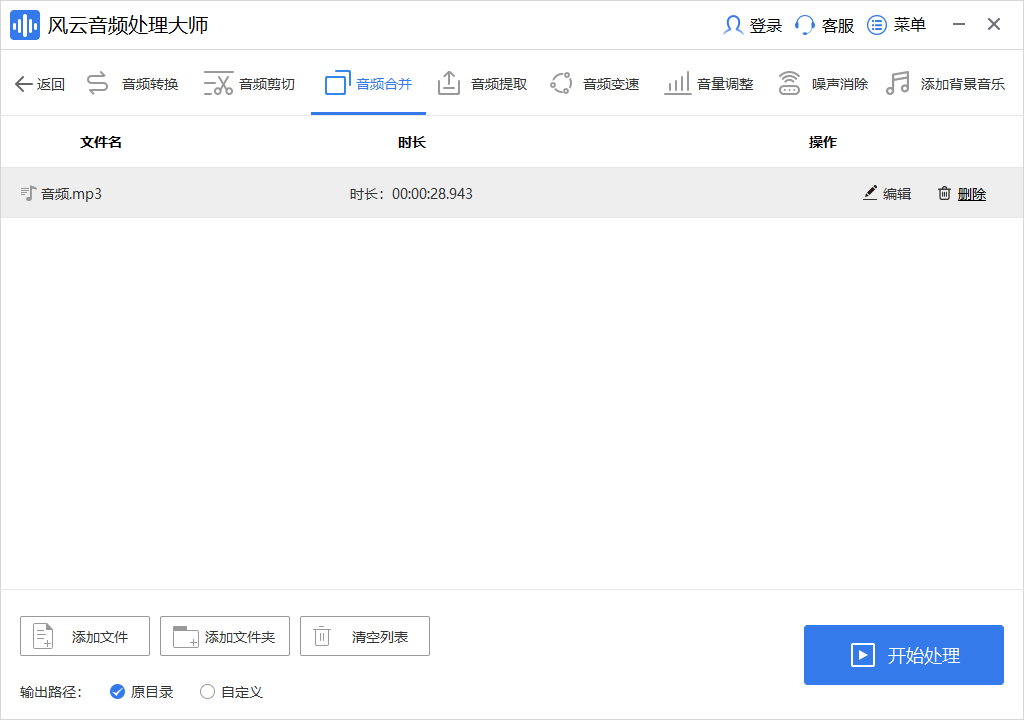Click the scissors audio cut icon
The width and height of the screenshot is (1024, 720).
(218, 83)
